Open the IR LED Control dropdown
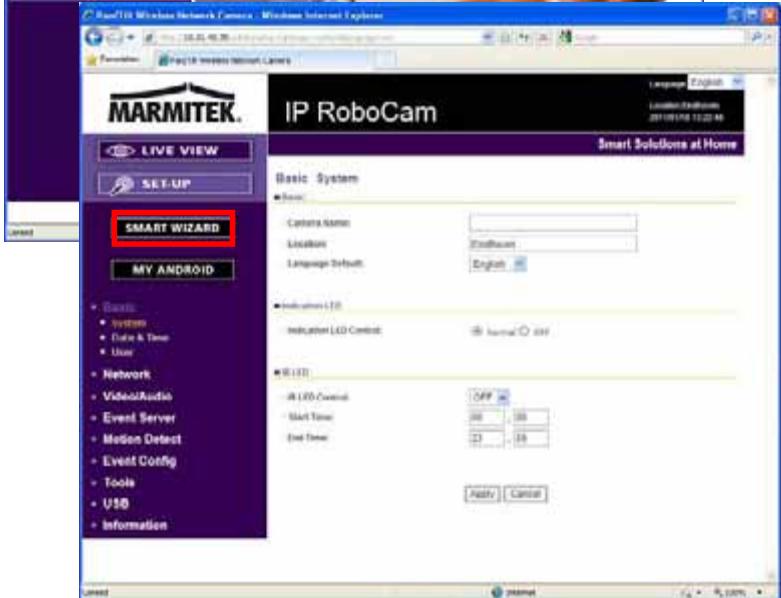 (x=489, y=397)
